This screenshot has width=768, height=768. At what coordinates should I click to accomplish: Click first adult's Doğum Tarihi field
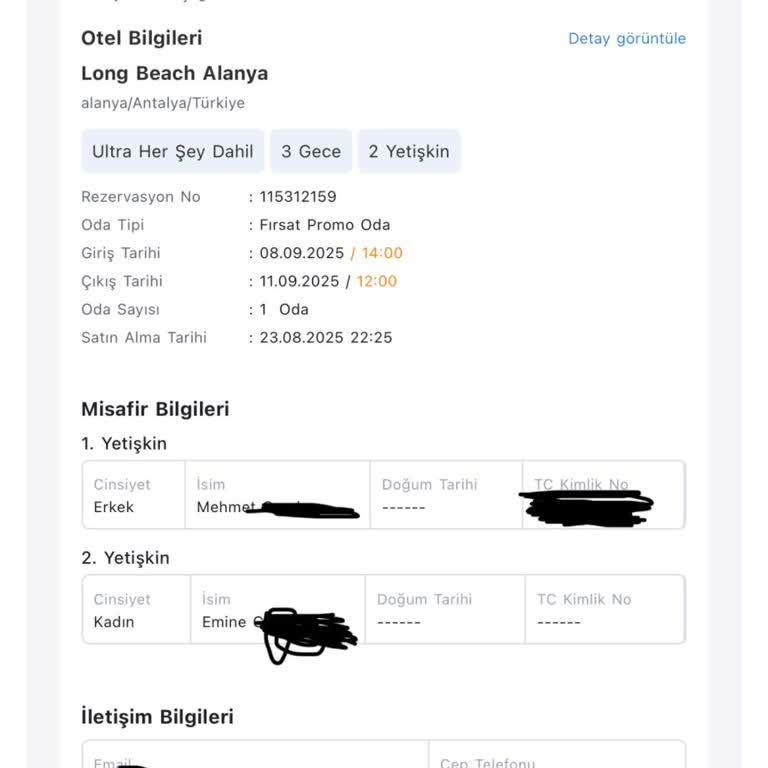[446, 495]
